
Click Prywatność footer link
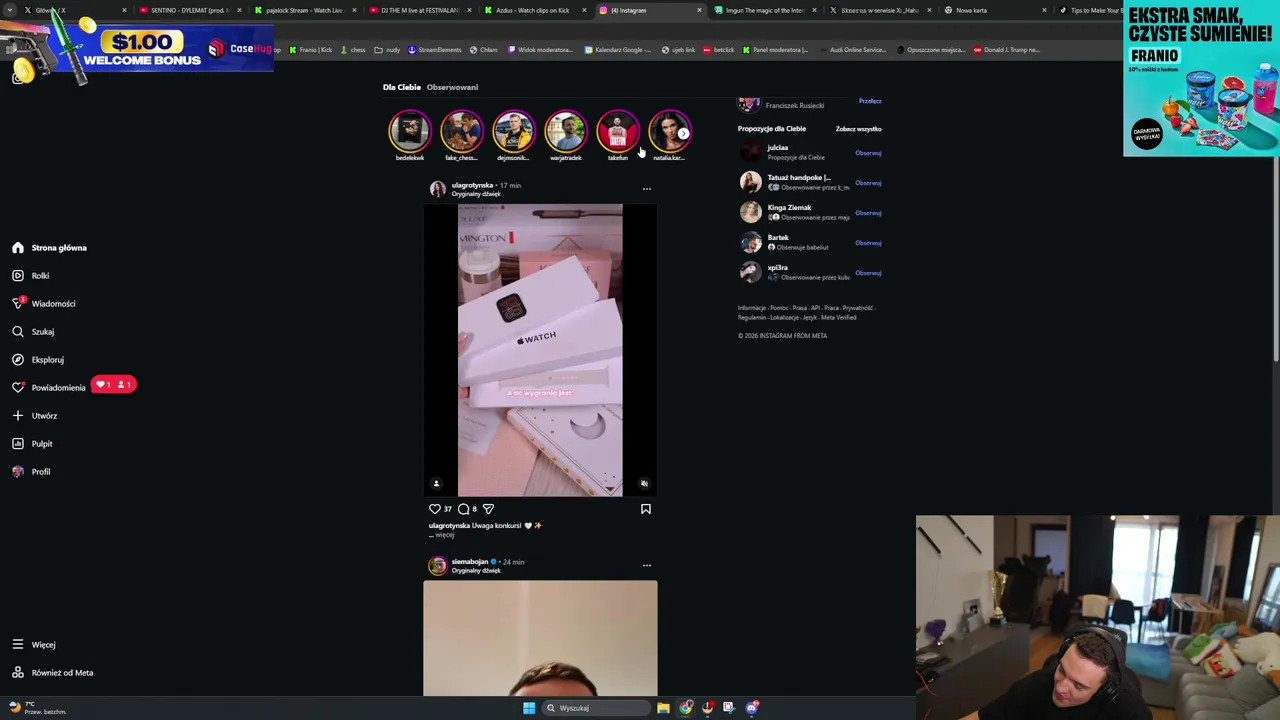(857, 308)
